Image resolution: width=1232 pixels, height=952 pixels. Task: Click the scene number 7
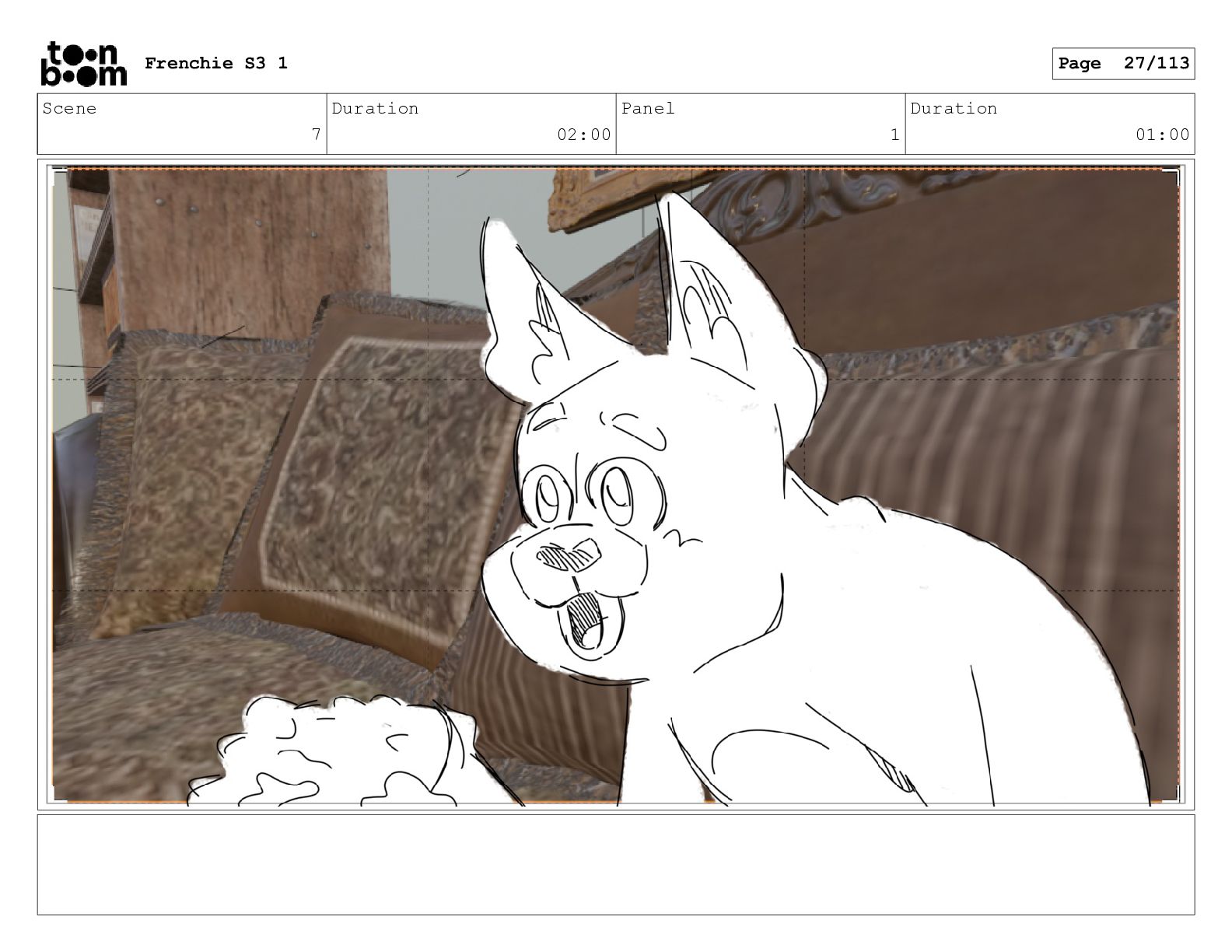point(316,135)
